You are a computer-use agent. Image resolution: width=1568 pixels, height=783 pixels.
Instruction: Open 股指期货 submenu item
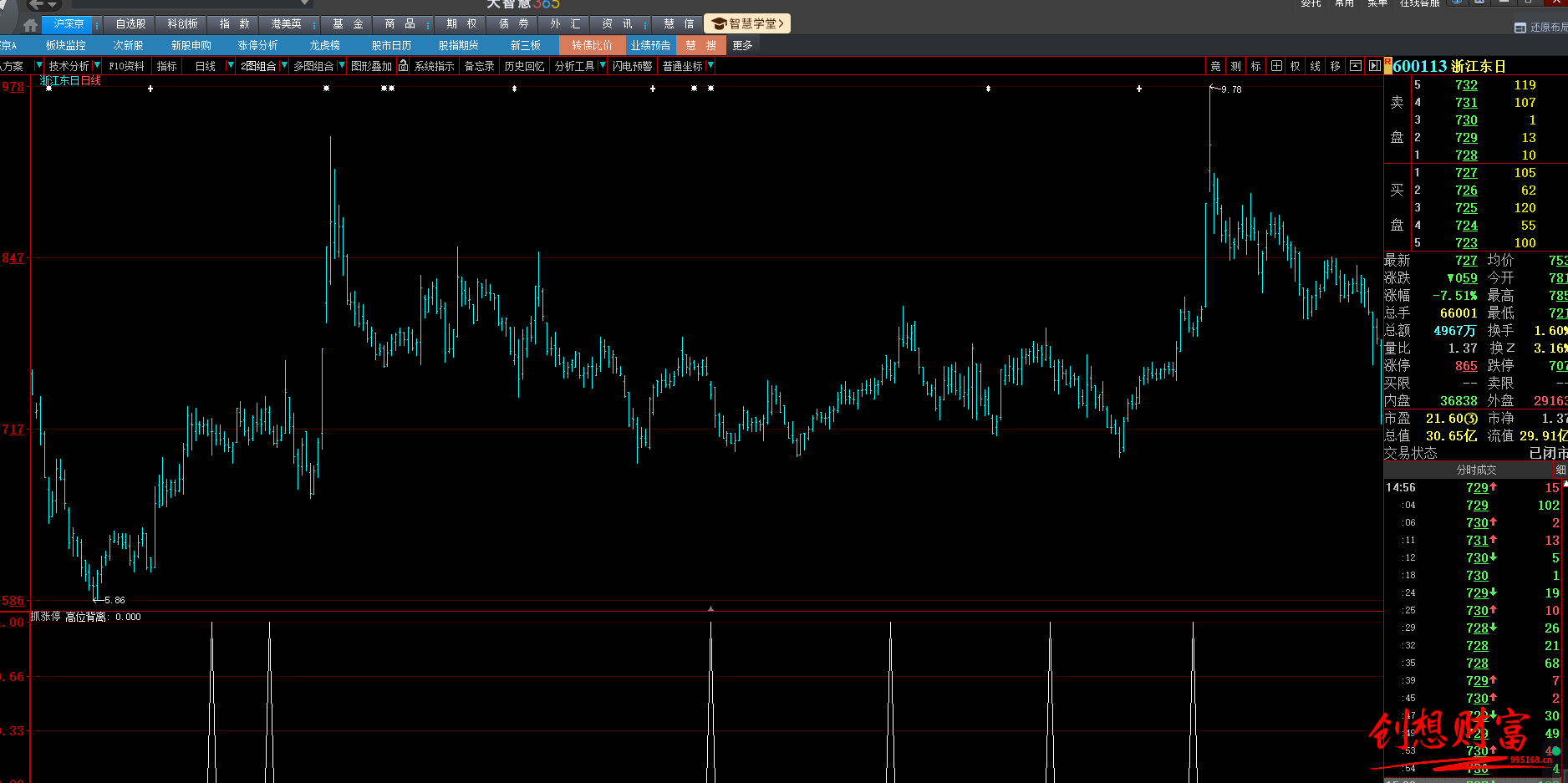(x=459, y=45)
